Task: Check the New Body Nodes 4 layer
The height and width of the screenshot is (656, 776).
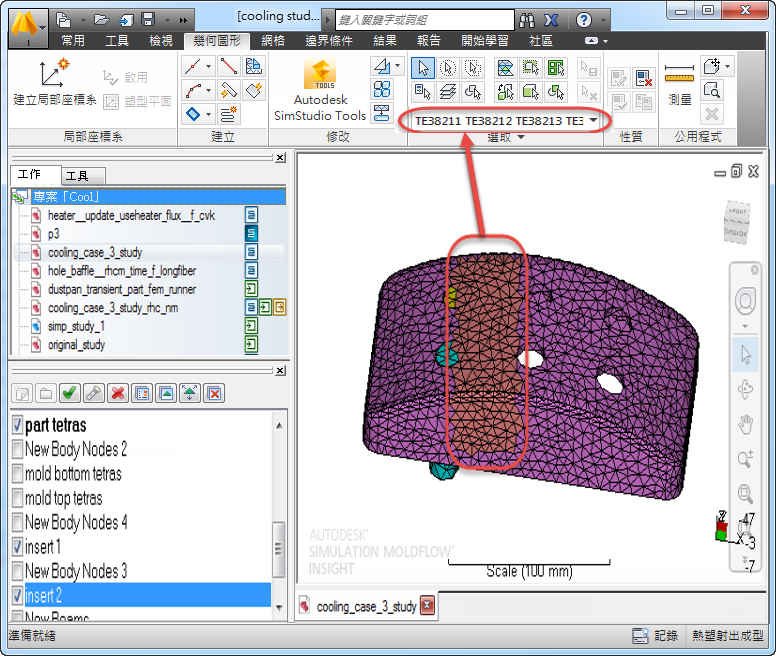Action: tap(18, 522)
